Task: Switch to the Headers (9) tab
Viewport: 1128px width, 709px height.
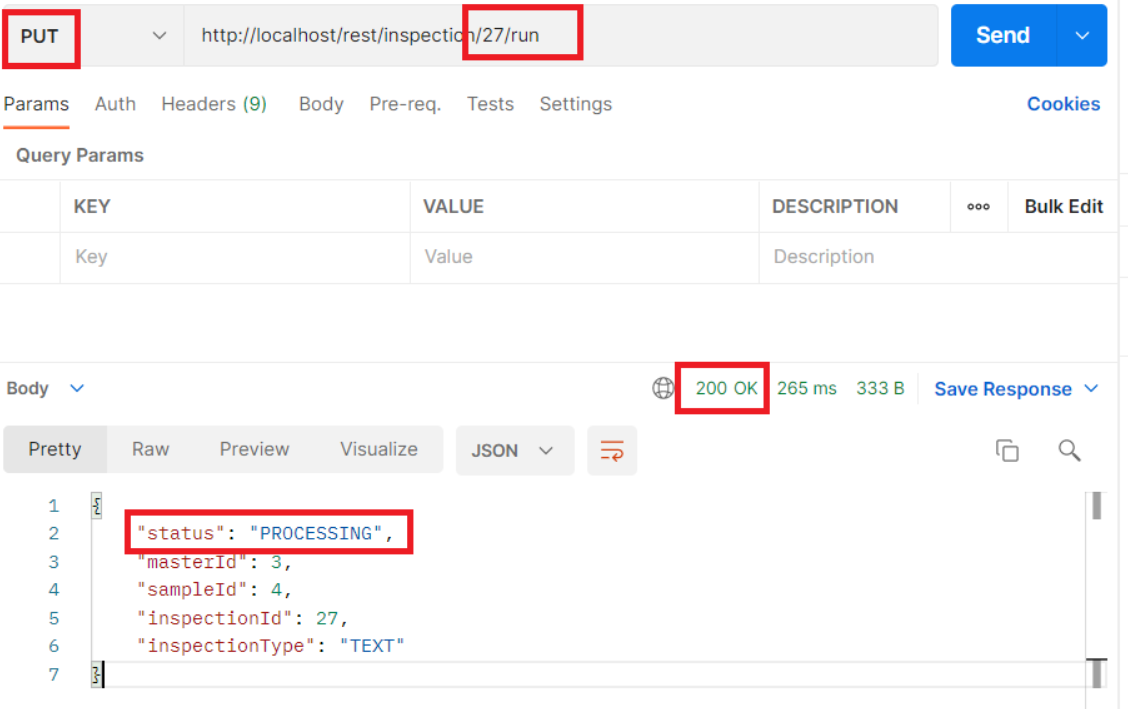Action: [214, 104]
